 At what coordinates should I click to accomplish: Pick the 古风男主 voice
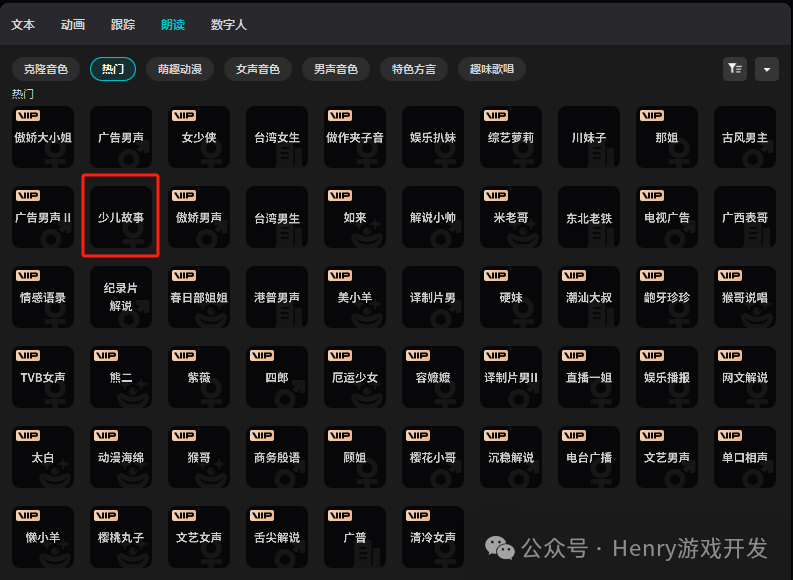pyautogui.click(x=744, y=137)
